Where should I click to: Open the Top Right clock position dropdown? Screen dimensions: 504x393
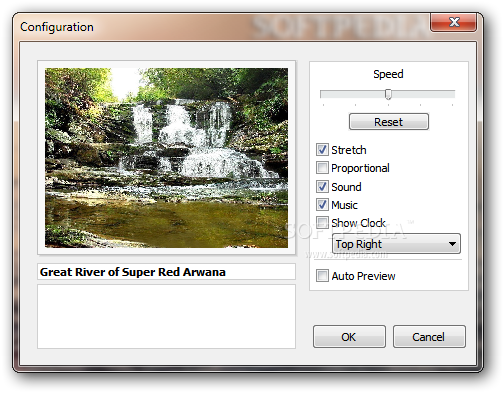click(x=396, y=244)
